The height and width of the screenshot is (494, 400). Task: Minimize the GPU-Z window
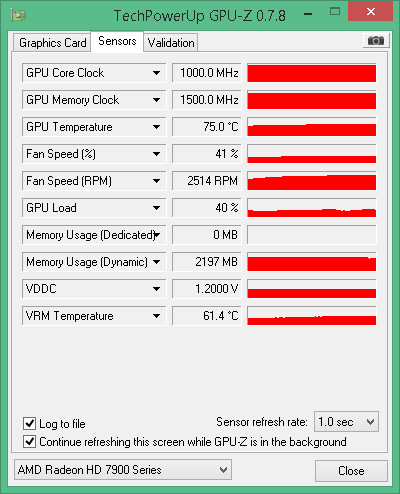[308, 13]
